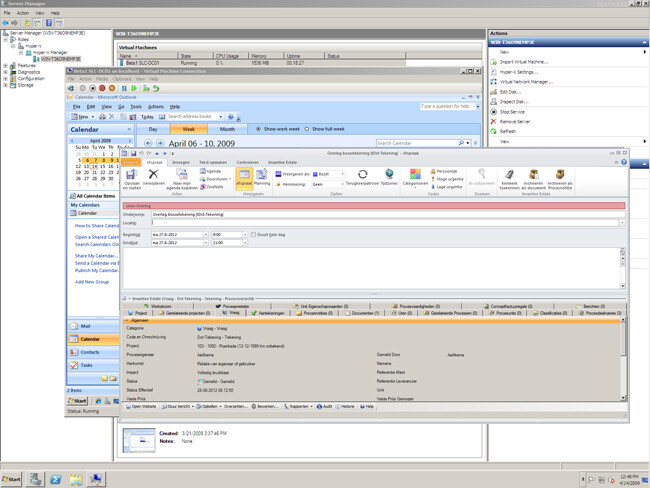The image size is (650, 488).
Task: Click Virtual Network Manager in Actions pane
Action: click(526, 82)
